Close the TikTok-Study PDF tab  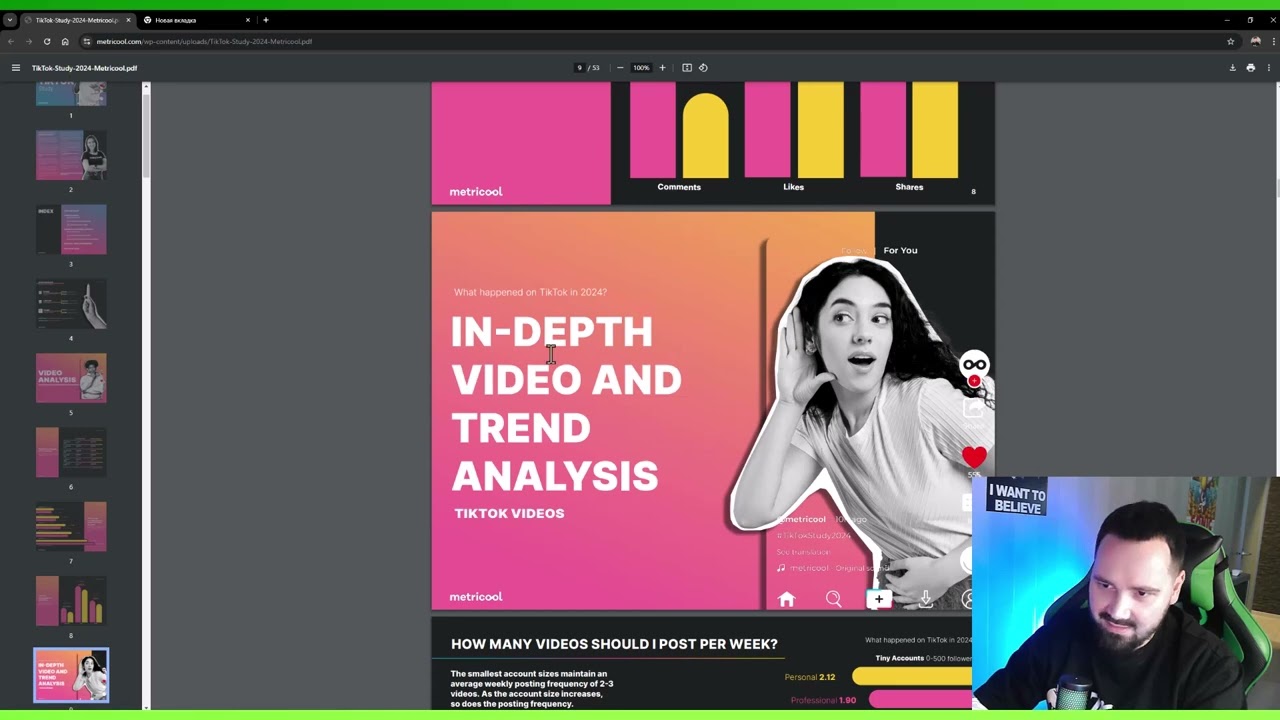tap(128, 20)
